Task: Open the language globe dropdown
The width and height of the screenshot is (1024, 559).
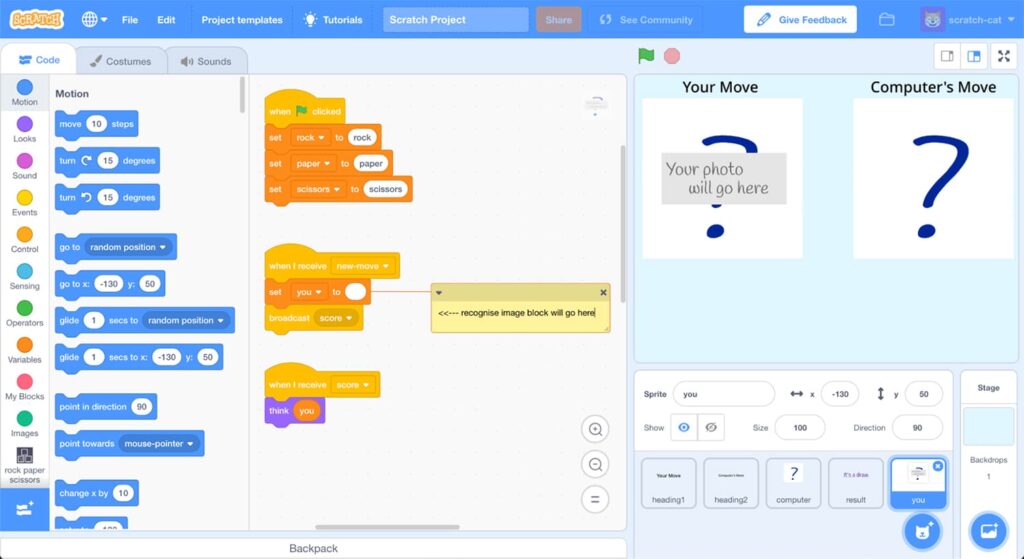Action: 94,20
